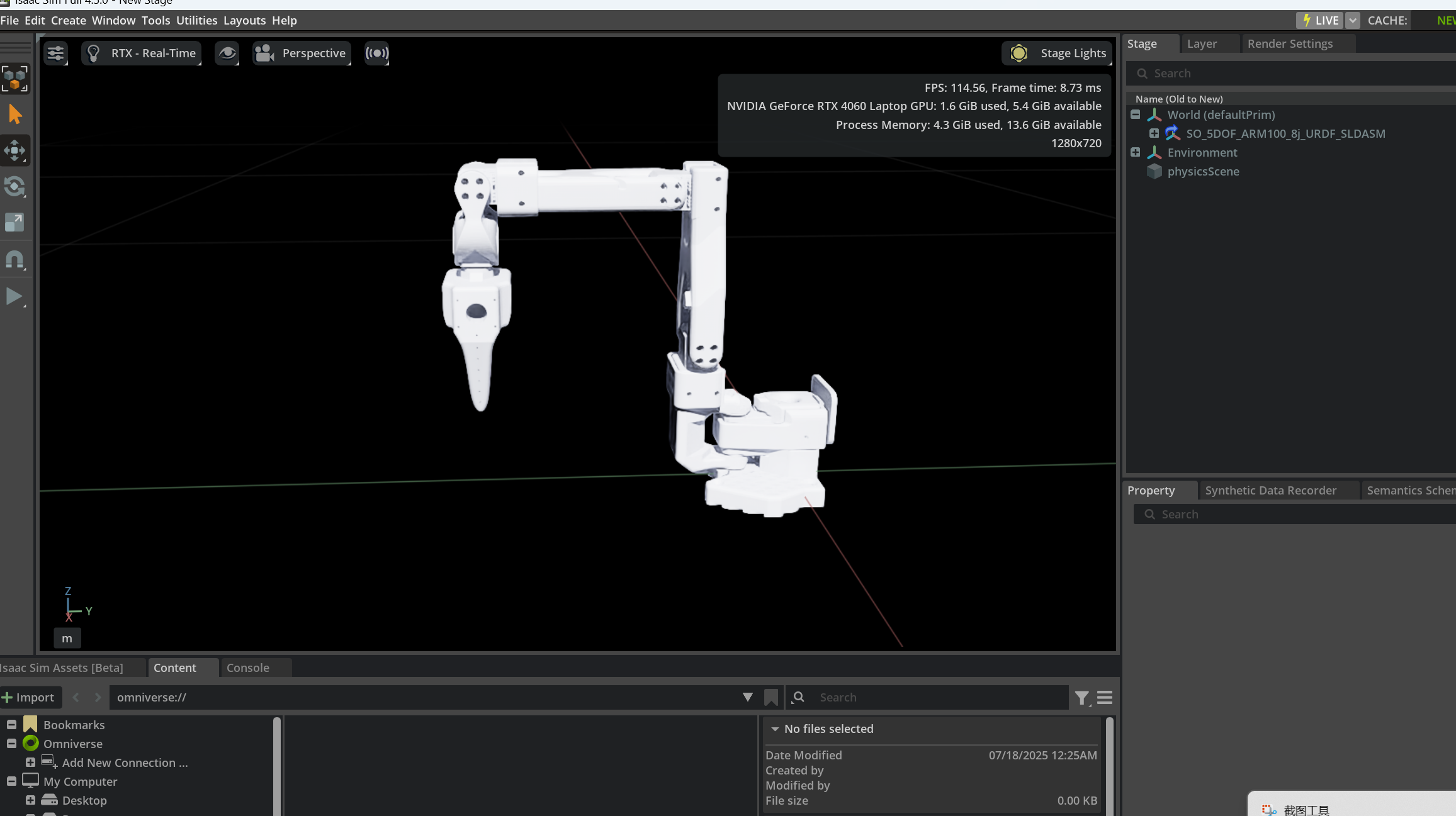This screenshot has width=1456, height=816.
Task: Choose the Move tool
Action: coord(15,150)
